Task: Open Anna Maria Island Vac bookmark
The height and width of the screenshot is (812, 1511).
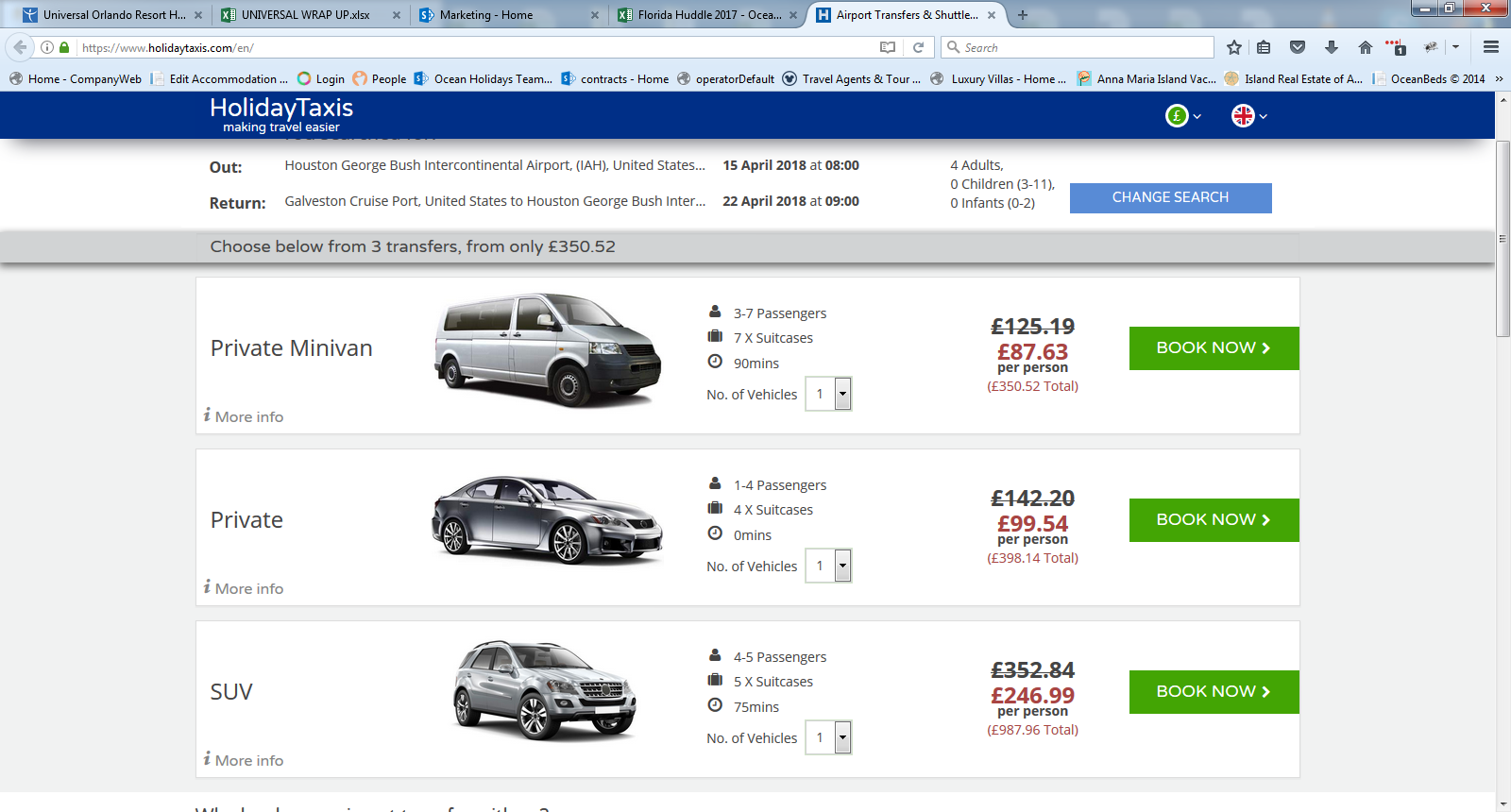Action: (1146, 79)
